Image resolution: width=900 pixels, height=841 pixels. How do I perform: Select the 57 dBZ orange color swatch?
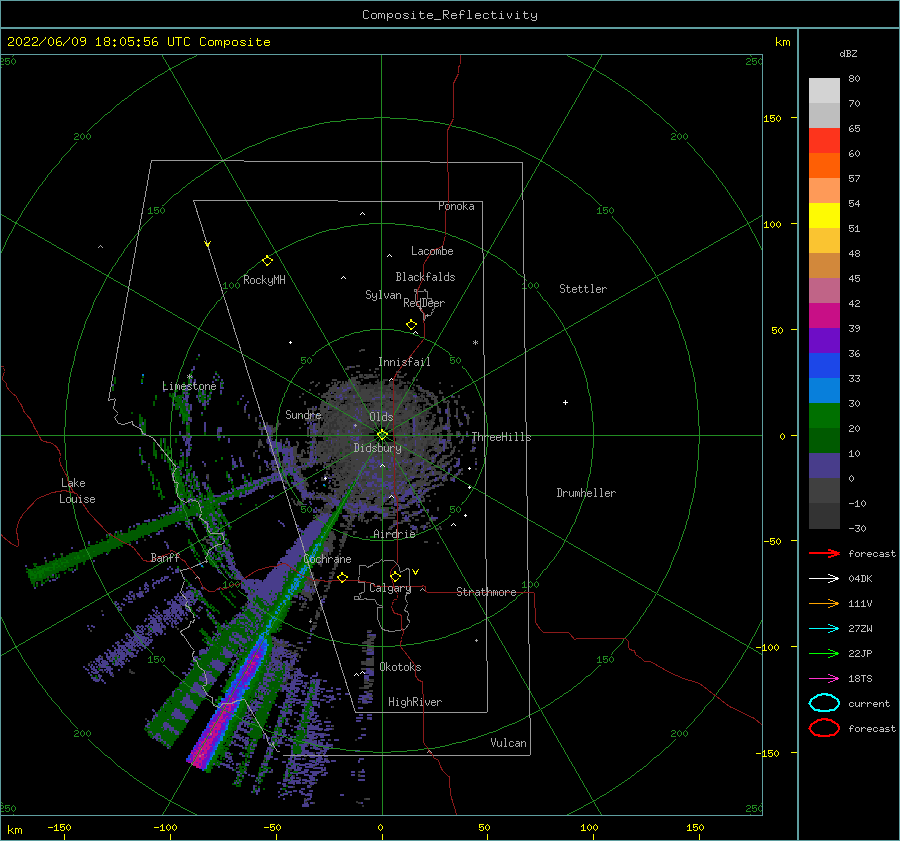pos(824,165)
